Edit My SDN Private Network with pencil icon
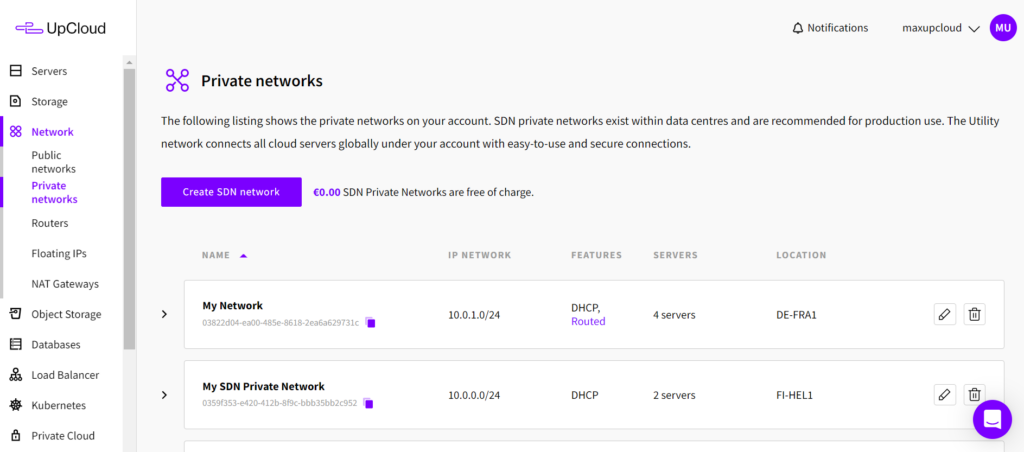 (x=944, y=394)
